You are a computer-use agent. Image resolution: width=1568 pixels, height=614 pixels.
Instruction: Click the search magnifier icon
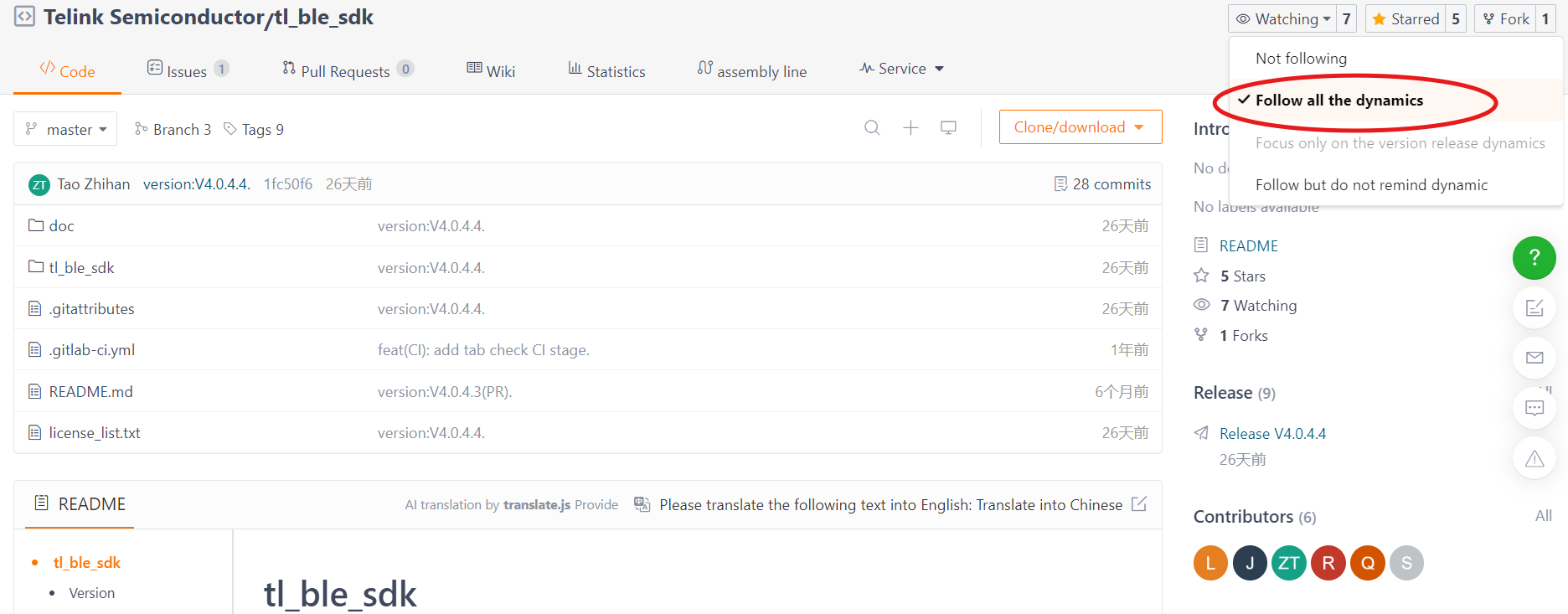click(872, 127)
